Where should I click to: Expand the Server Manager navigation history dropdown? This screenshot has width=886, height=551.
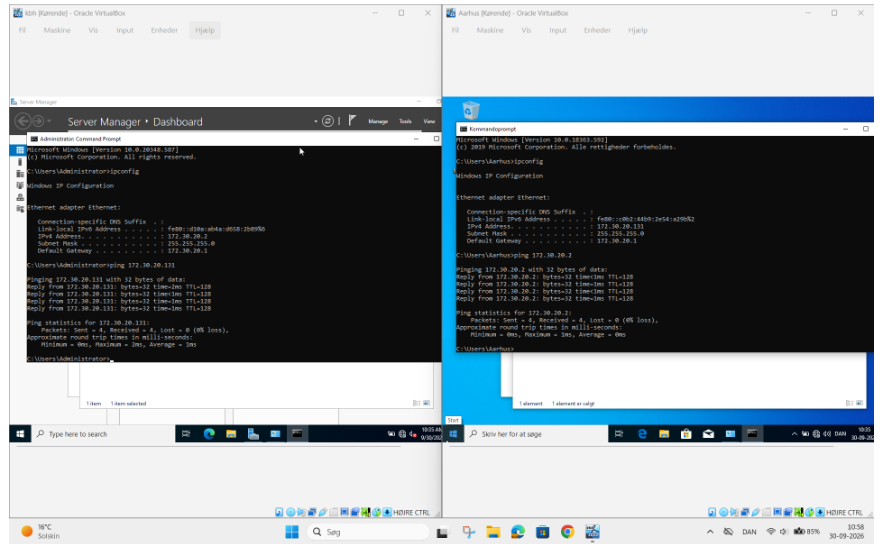pyautogui.click(x=49, y=121)
